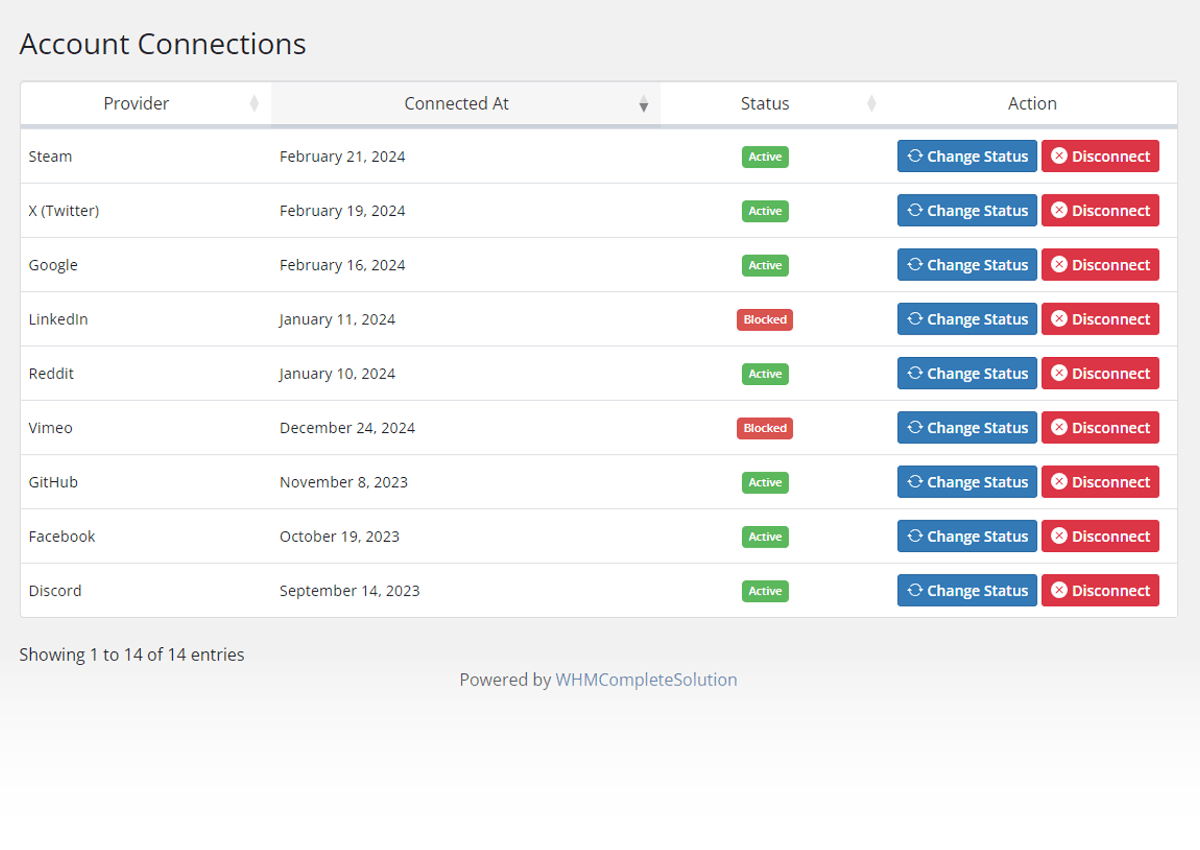Change Status for GitHub connection
Viewport: 1200px width, 850px height.
tap(967, 482)
